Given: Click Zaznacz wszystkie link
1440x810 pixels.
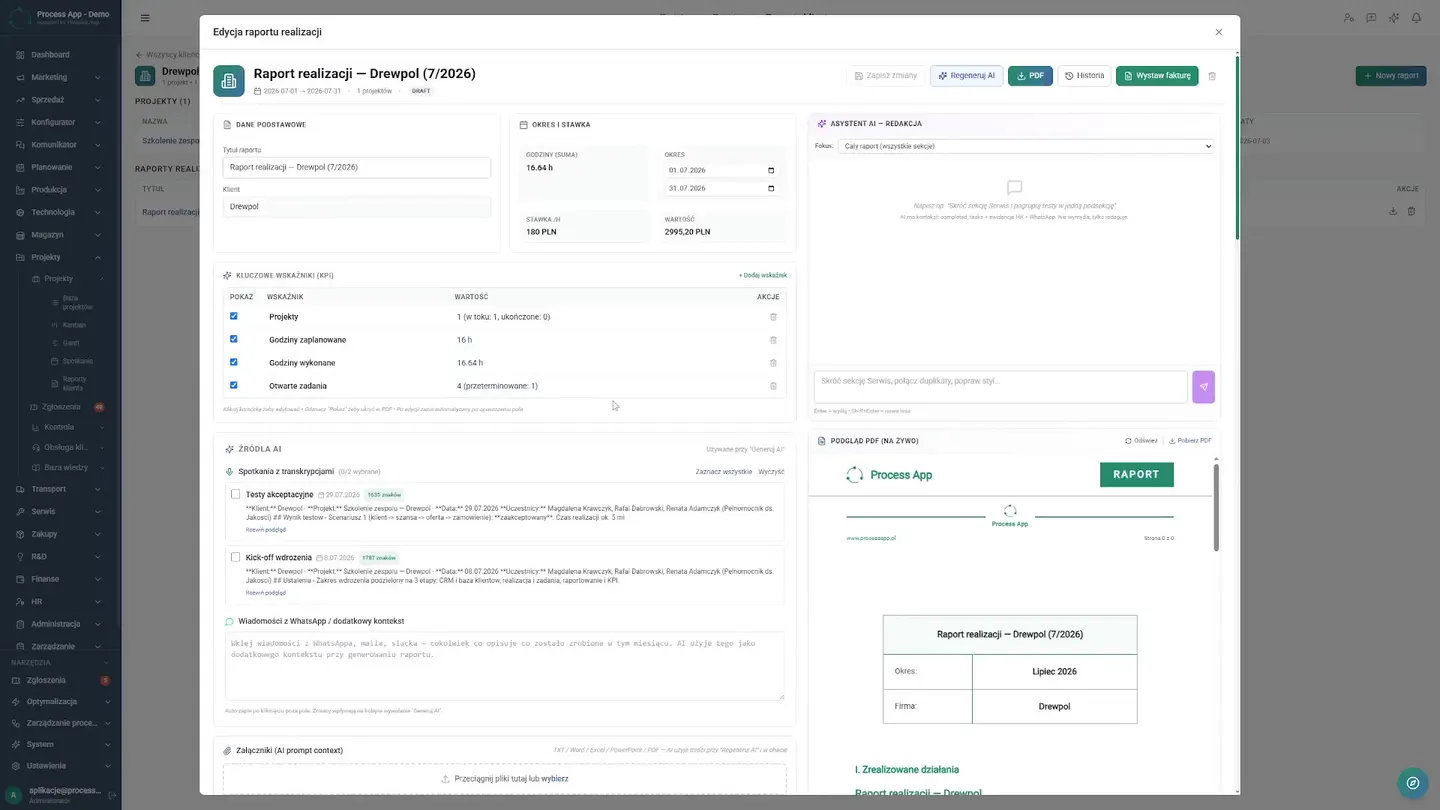Looking at the screenshot, I should coord(724,471).
